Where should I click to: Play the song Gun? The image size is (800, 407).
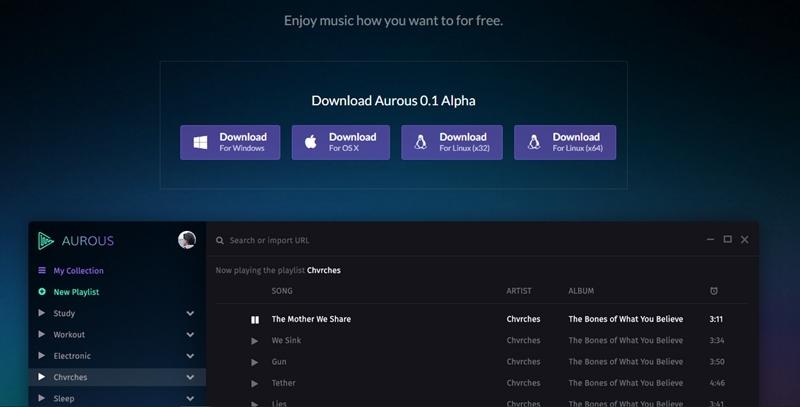255,363
